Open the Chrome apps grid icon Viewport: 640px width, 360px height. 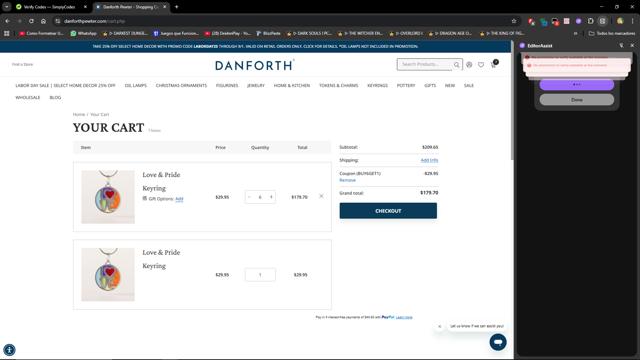7,33
